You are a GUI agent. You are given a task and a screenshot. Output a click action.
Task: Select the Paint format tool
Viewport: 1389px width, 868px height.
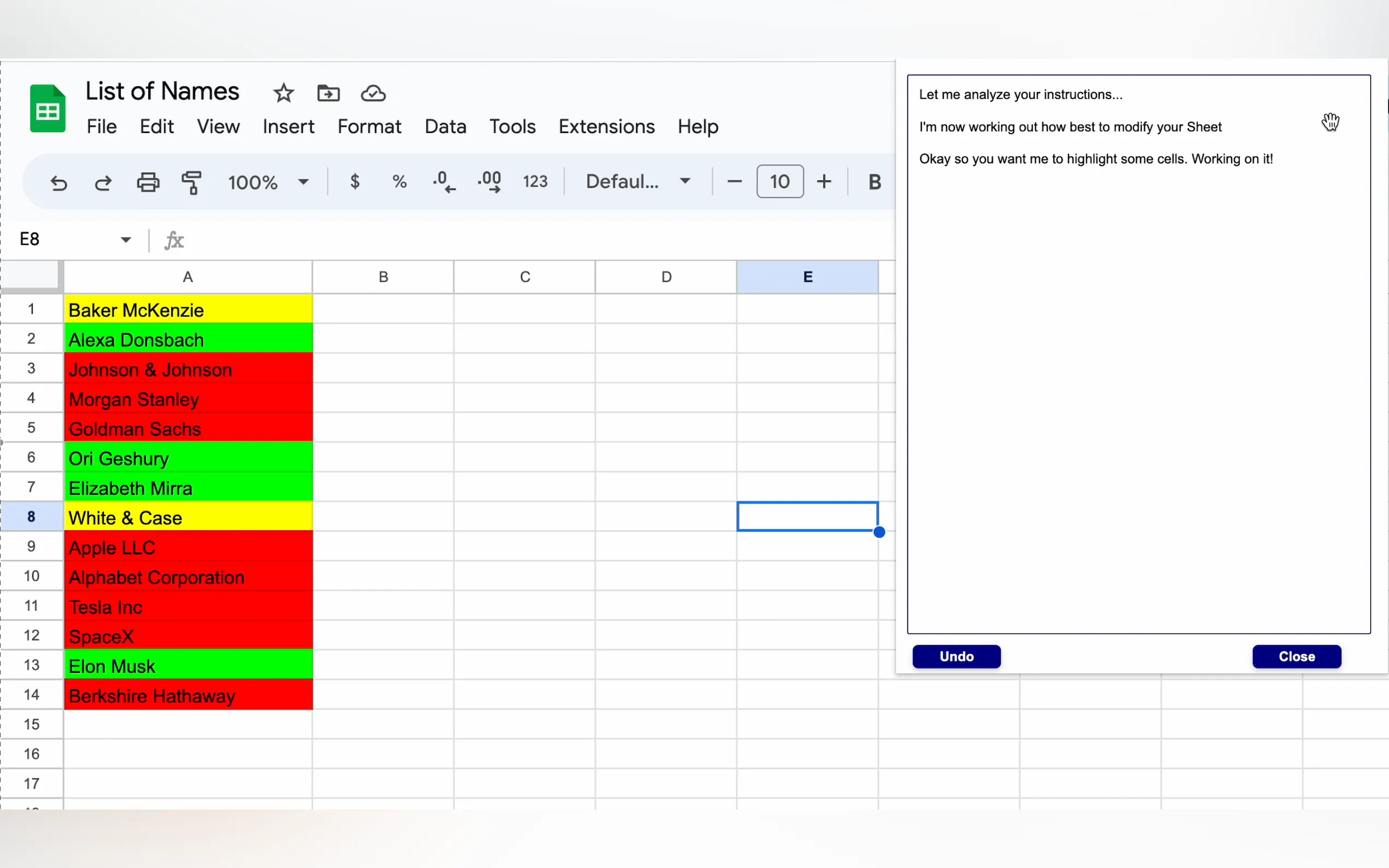point(192,183)
